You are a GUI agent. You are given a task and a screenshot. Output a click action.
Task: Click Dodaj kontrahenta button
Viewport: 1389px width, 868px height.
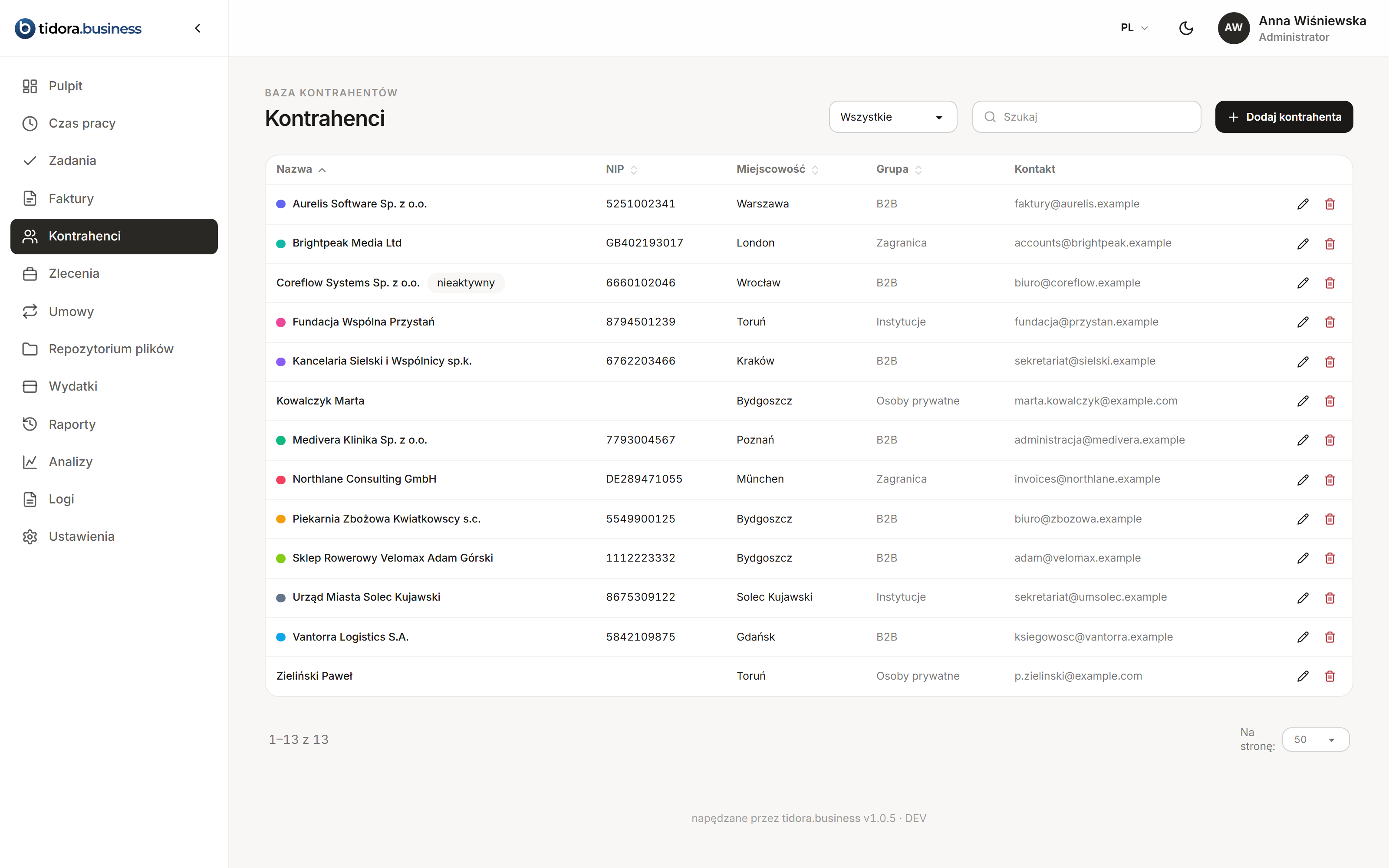click(x=1284, y=117)
